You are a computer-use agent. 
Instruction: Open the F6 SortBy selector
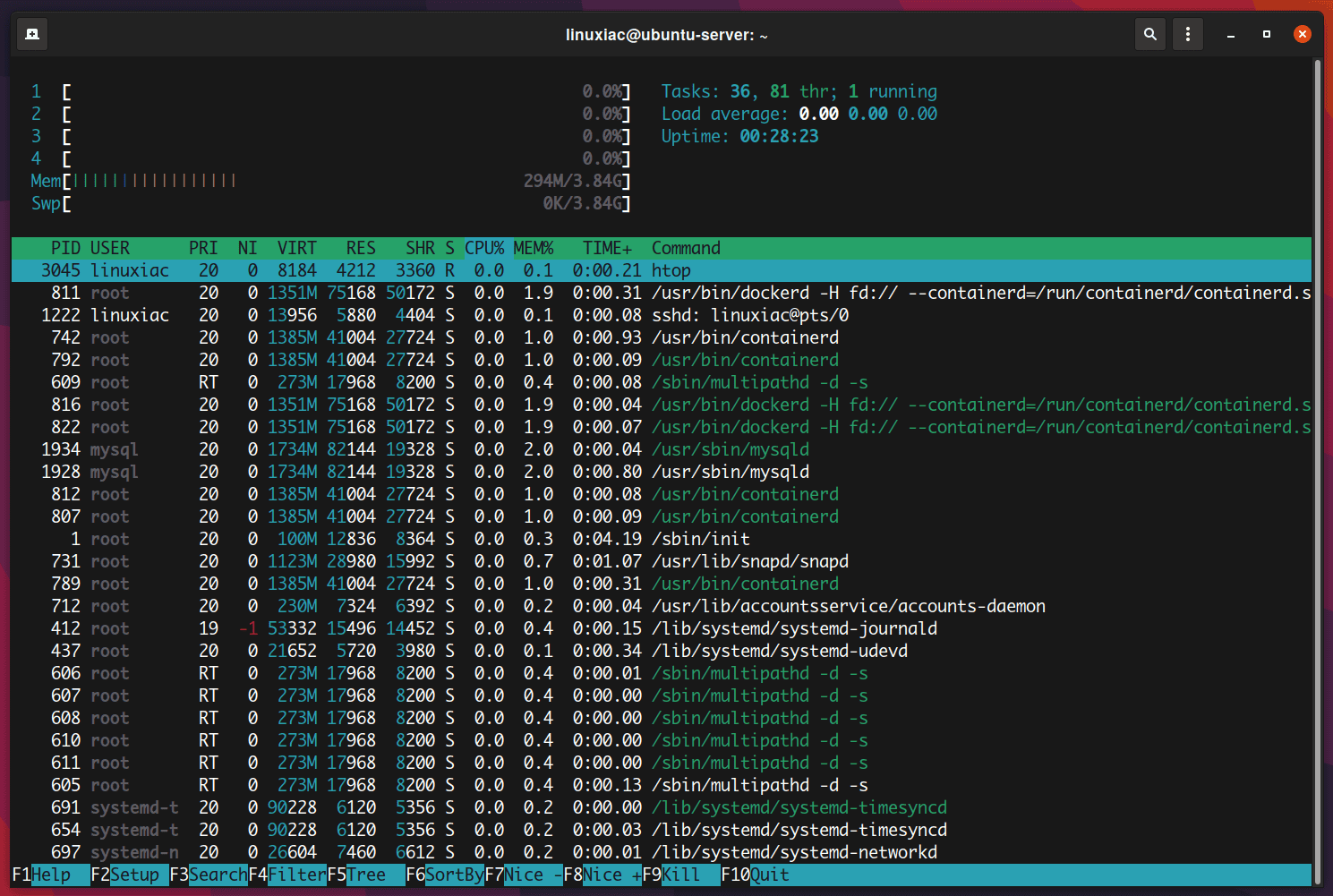tap(445, 875)
